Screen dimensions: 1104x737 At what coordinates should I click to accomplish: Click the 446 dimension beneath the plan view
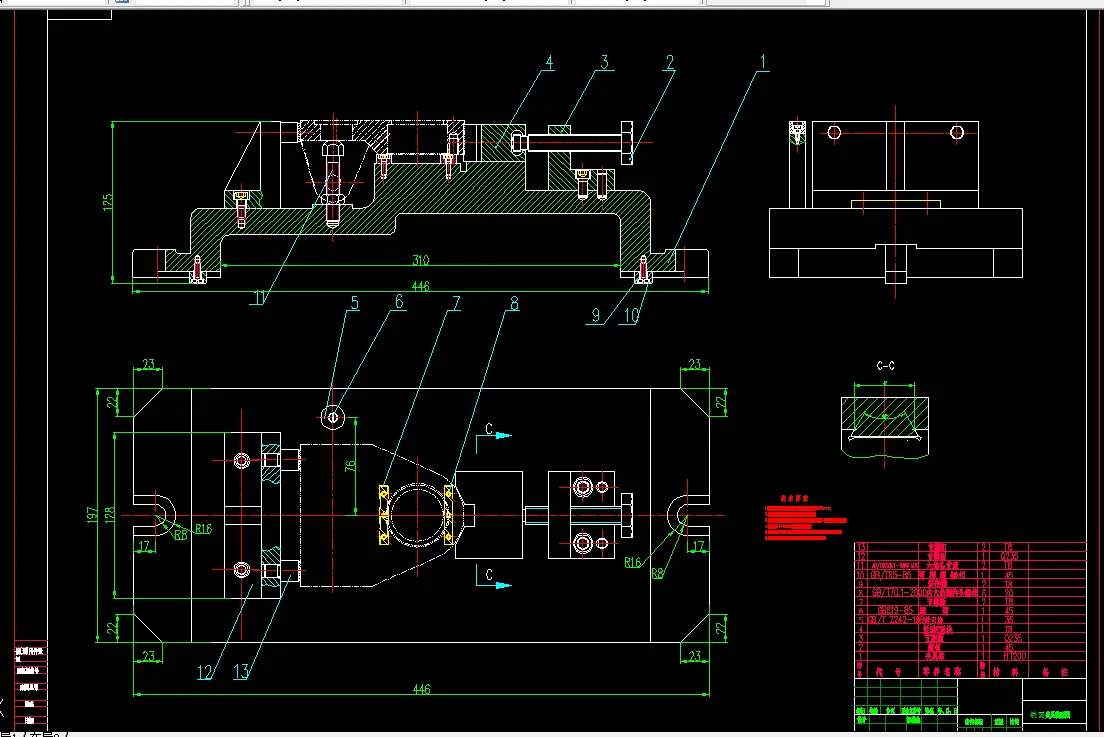click(421, 688)
